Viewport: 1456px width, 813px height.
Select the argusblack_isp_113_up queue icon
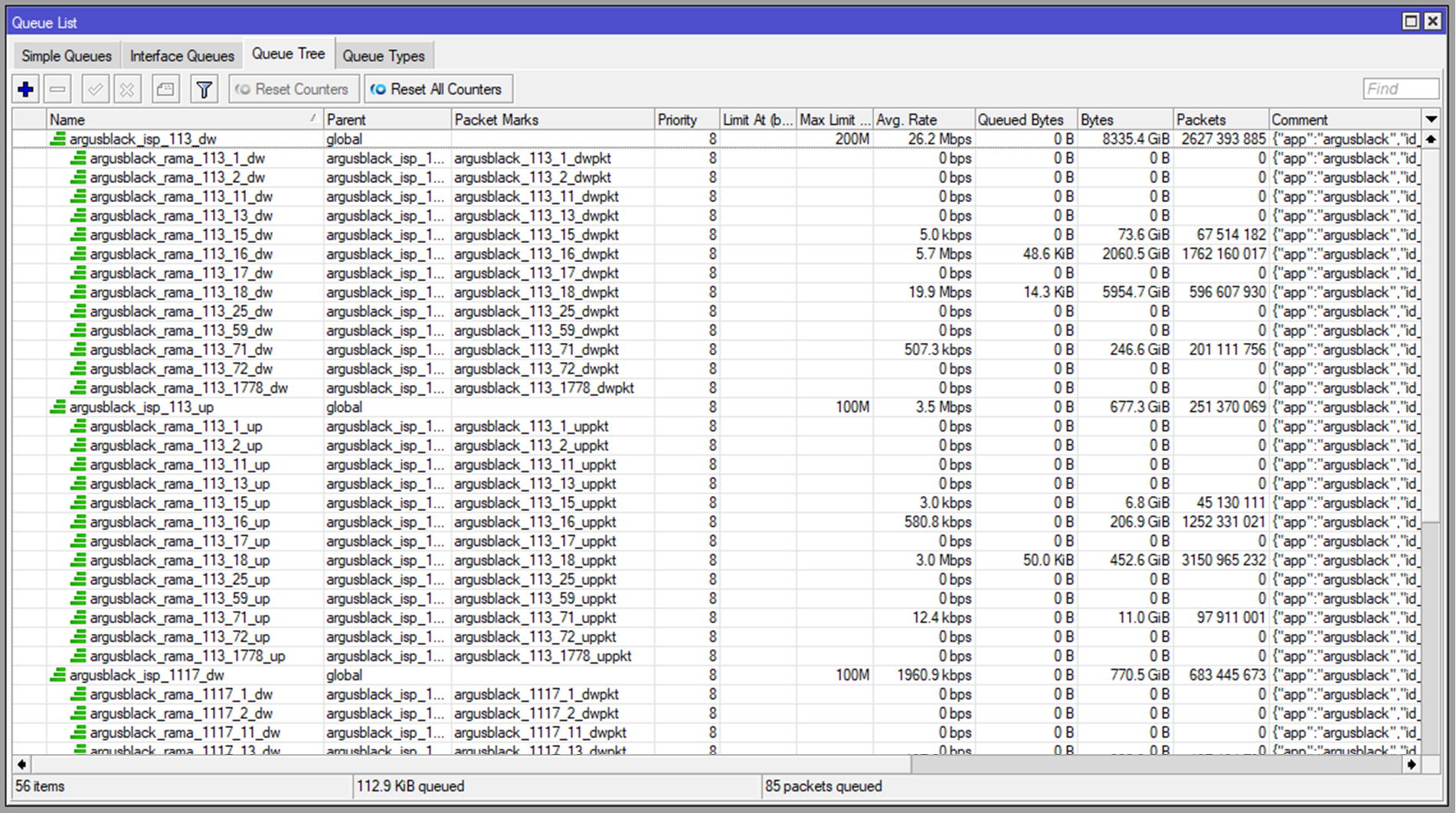(x=58, y=407)
